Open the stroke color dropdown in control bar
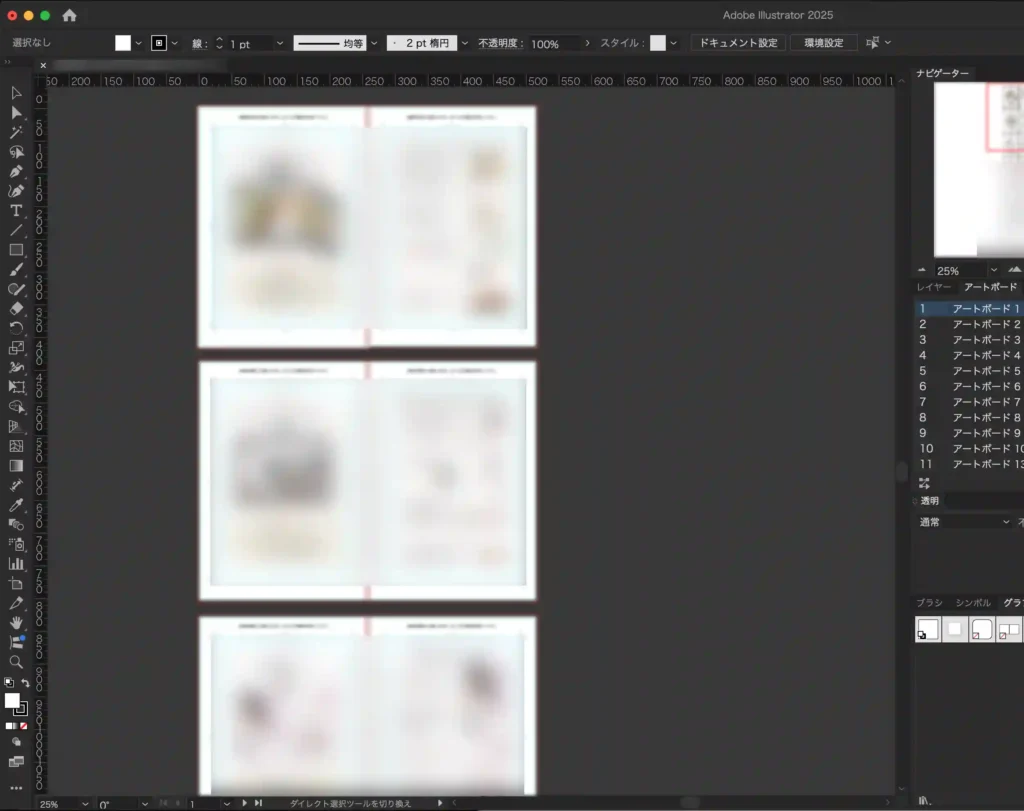Viewport: 1024px width, 811px height. pyautogui.click(x=174, y=43)
